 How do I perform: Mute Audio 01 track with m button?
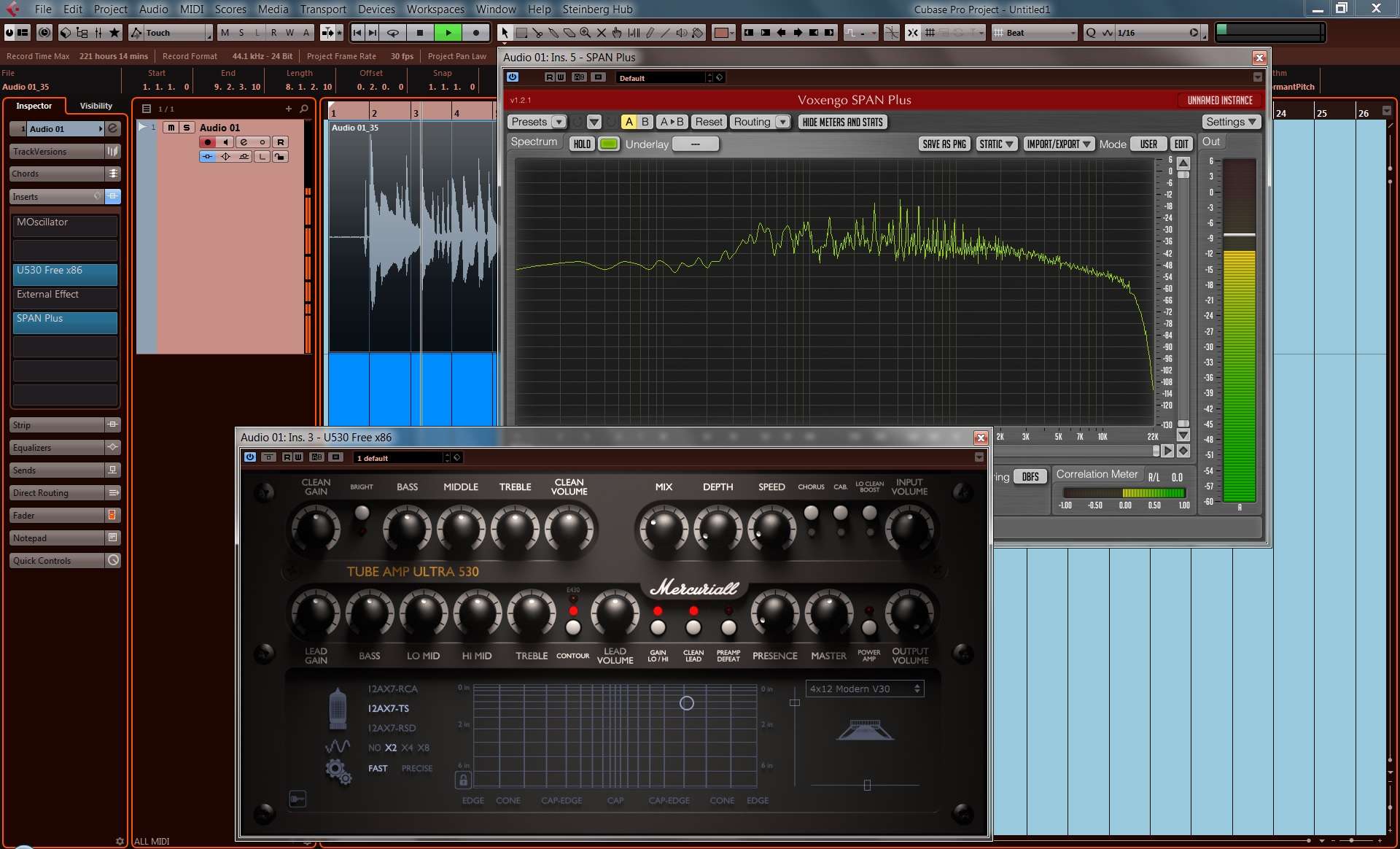(171, 128)
